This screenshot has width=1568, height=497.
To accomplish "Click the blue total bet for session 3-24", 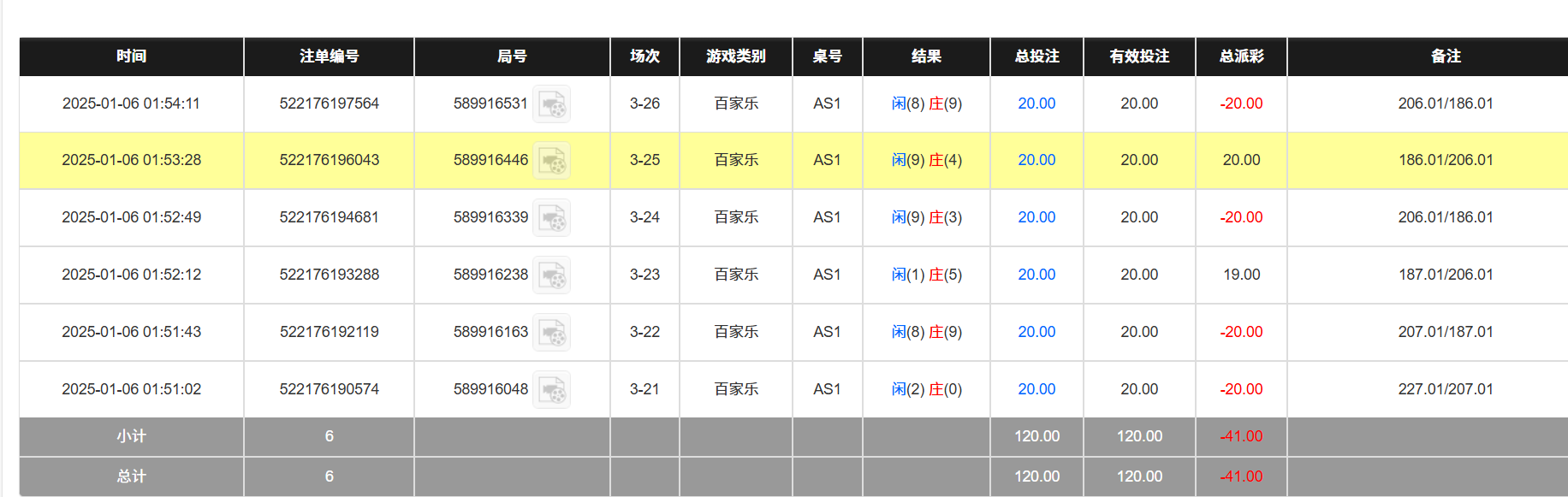I will (x=1036, y=217).
